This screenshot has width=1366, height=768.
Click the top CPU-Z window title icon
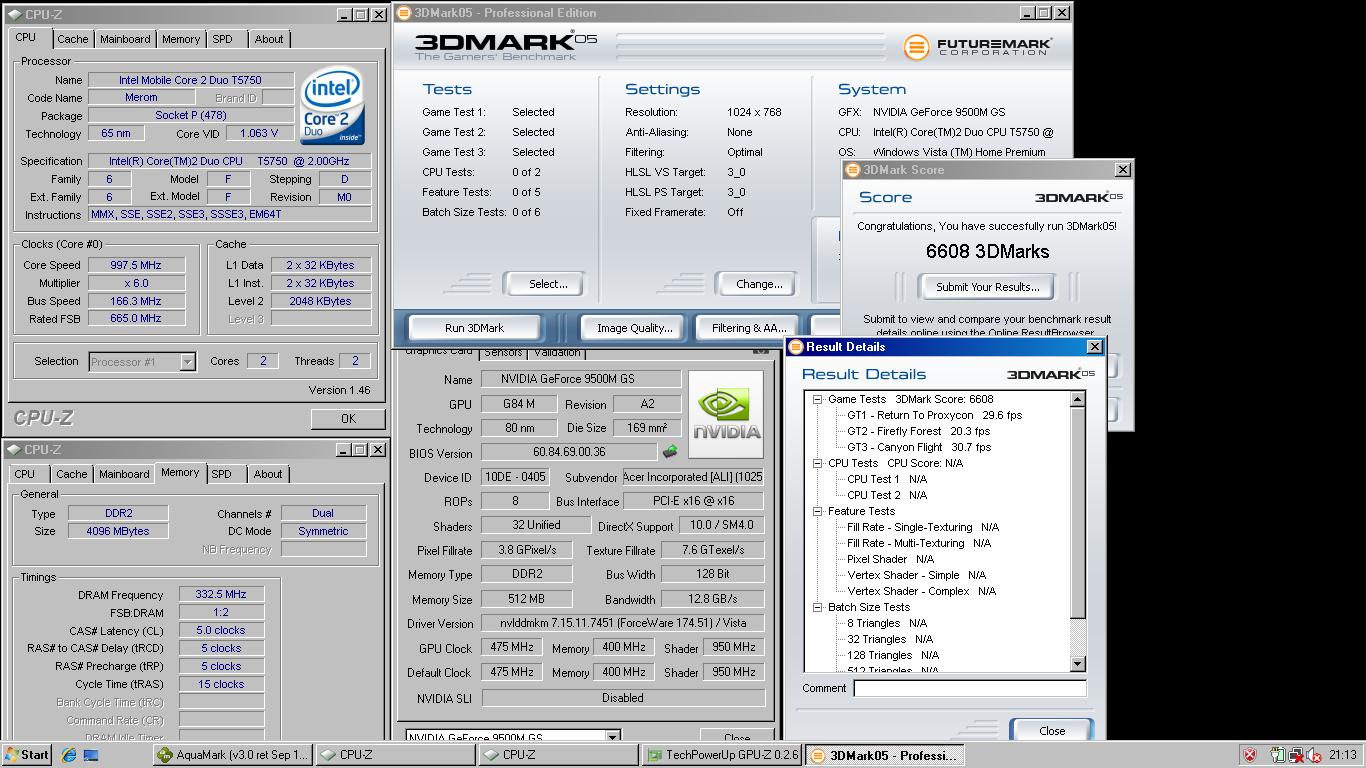point(14,15)
